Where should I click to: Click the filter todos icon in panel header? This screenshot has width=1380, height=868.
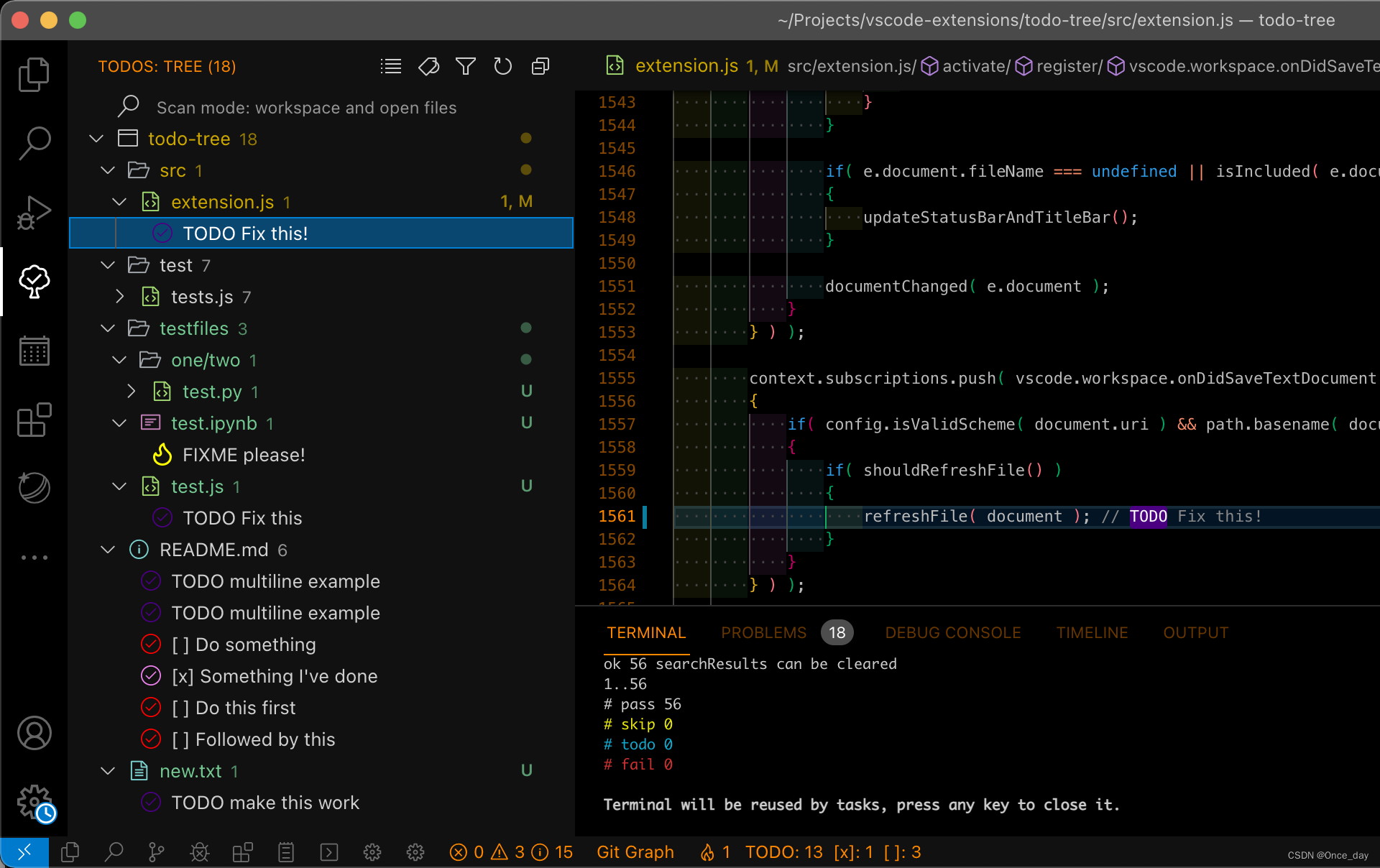465,66
